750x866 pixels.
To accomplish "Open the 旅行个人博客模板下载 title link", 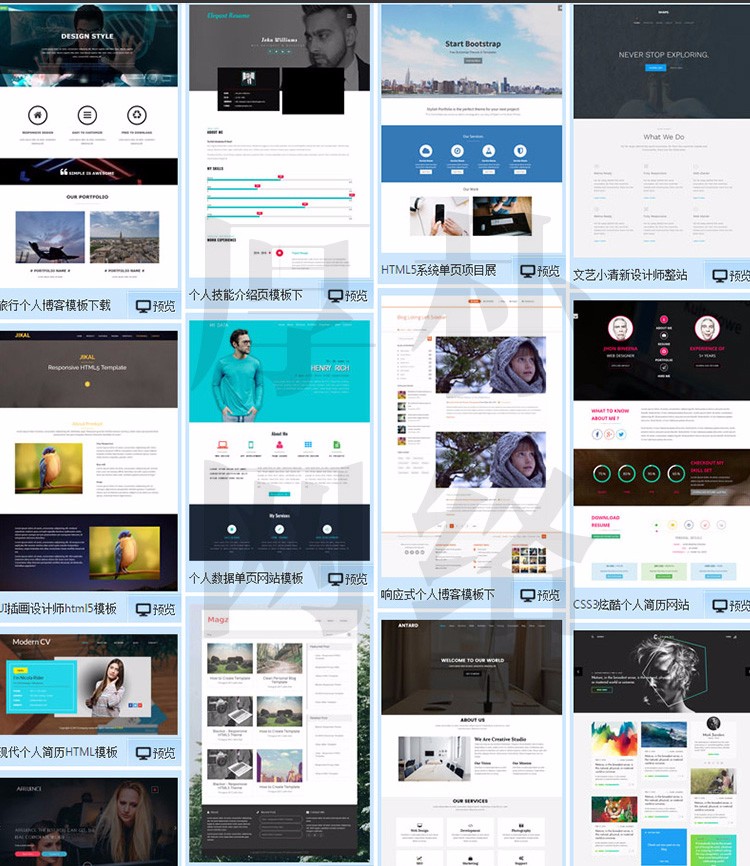I will pyautogui.click(x=55, y=305).
